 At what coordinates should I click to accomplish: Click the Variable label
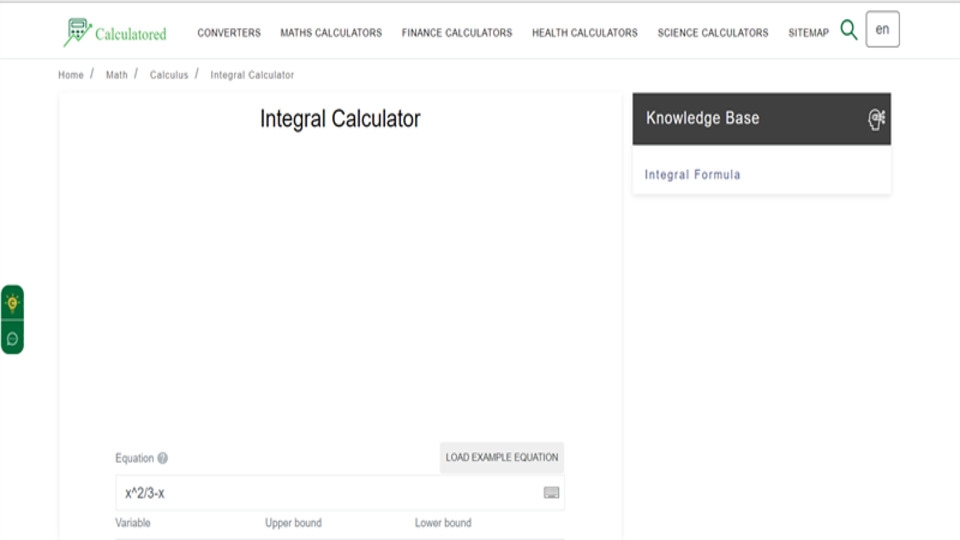click(133, 523)
